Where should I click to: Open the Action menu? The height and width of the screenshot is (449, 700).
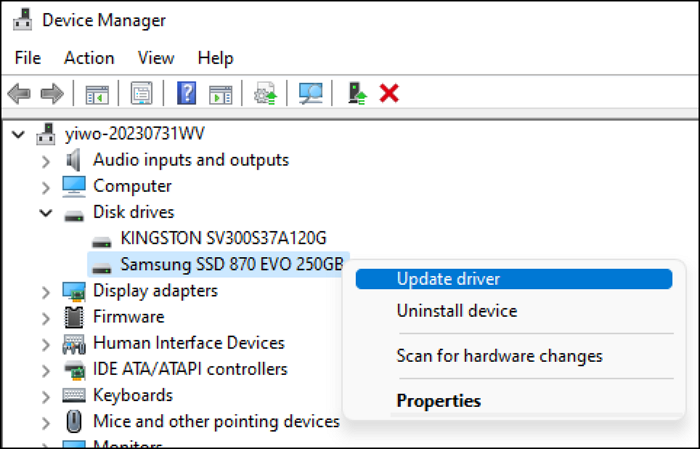click(89, 58)
